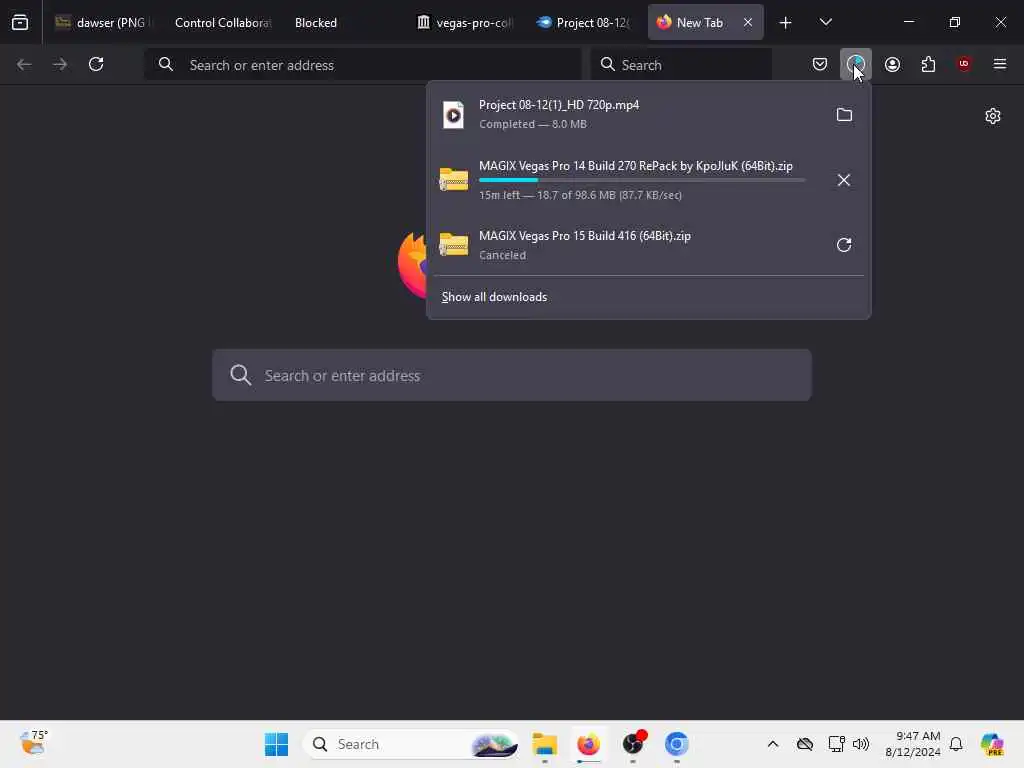Screen dimensions: 1024x768
Task: Expand the list all tabs chevron
Action: pos(825,22)
